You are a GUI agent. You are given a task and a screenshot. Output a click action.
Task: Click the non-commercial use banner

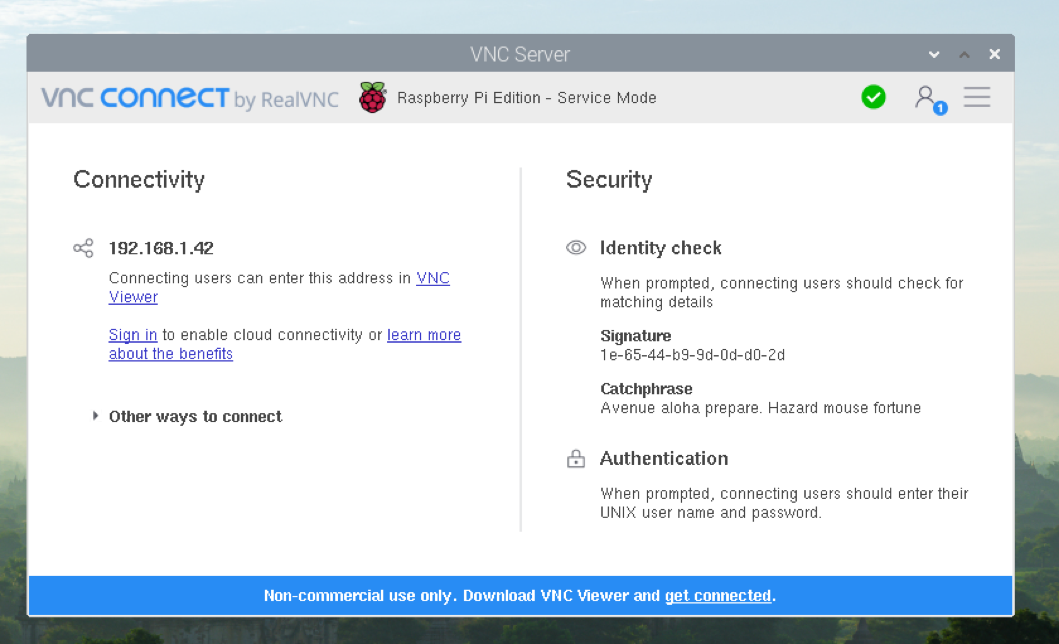coord(450,595)
